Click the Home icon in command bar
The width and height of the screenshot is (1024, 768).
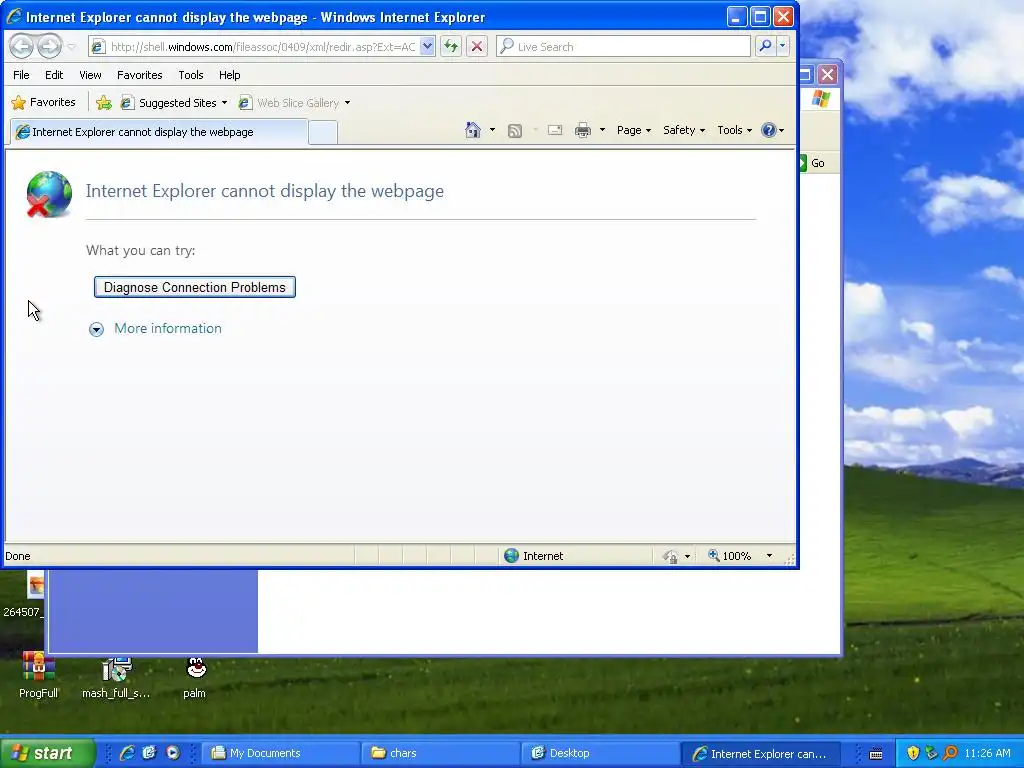[x=473, y=130]
